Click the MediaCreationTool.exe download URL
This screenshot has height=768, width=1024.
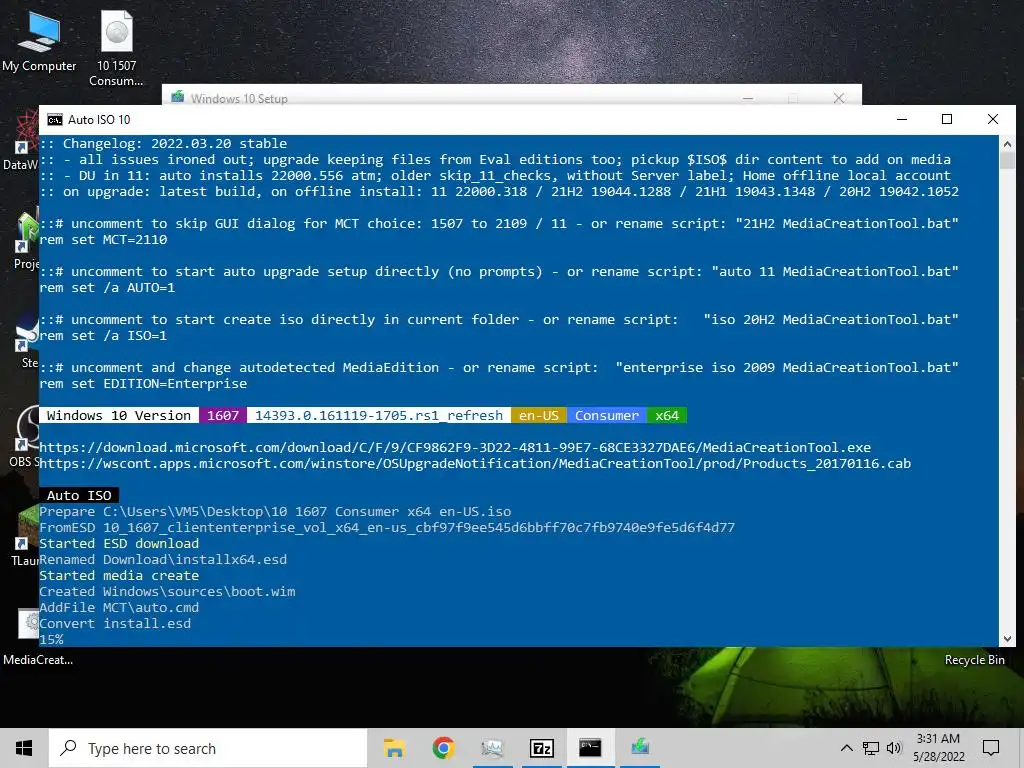point(455,447)
